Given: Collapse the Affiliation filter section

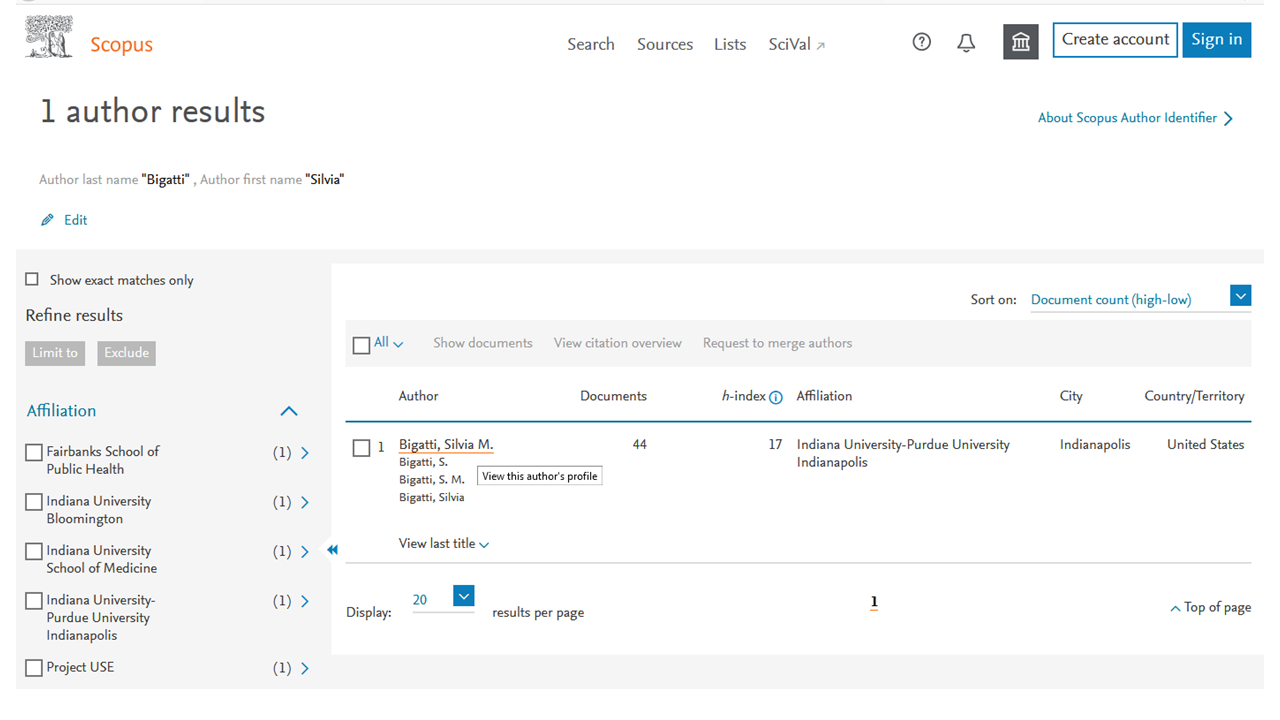Looking at the screenshot, I should click(289, 411).
